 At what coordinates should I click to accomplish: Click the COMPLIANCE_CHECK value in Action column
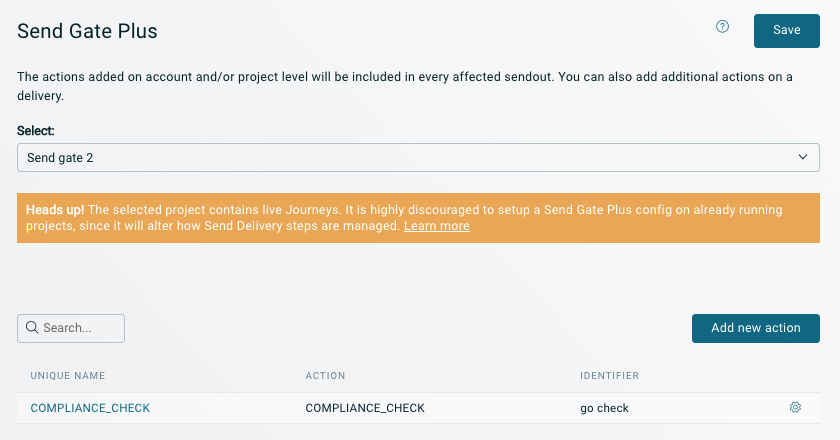364,408
